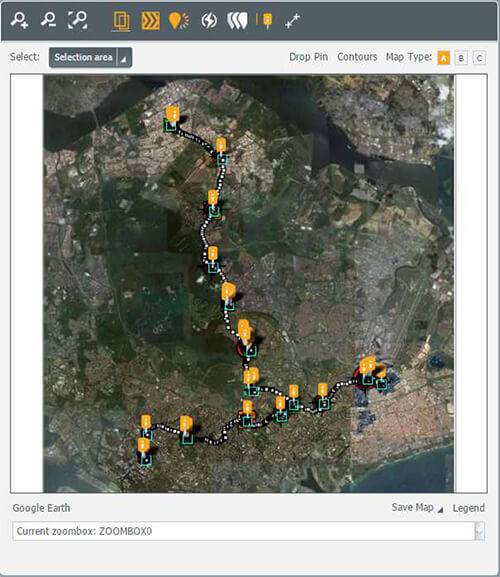The image size is (500, 577).
Task: Click the measure distance line icon
Action: pyautogui.click(x=292, y=21)
